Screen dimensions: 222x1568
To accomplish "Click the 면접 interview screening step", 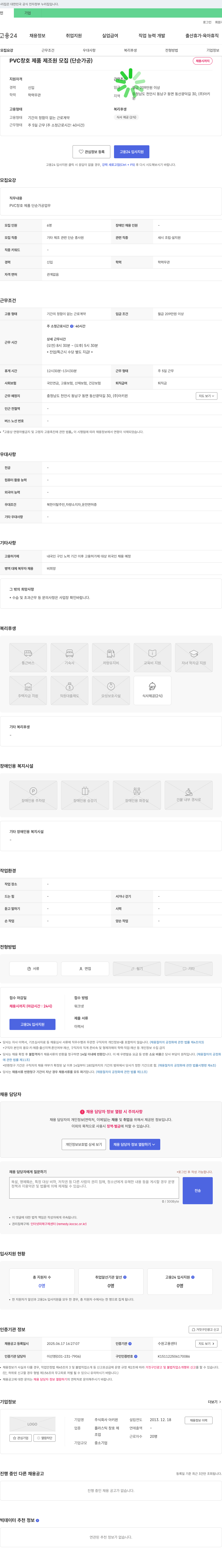I will pos(85,968).
